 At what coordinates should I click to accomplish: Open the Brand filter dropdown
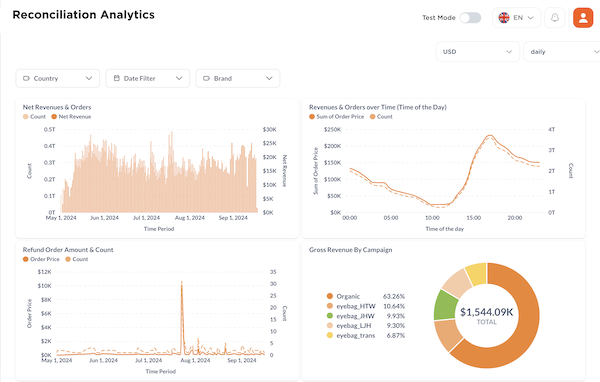click(238, 78)
